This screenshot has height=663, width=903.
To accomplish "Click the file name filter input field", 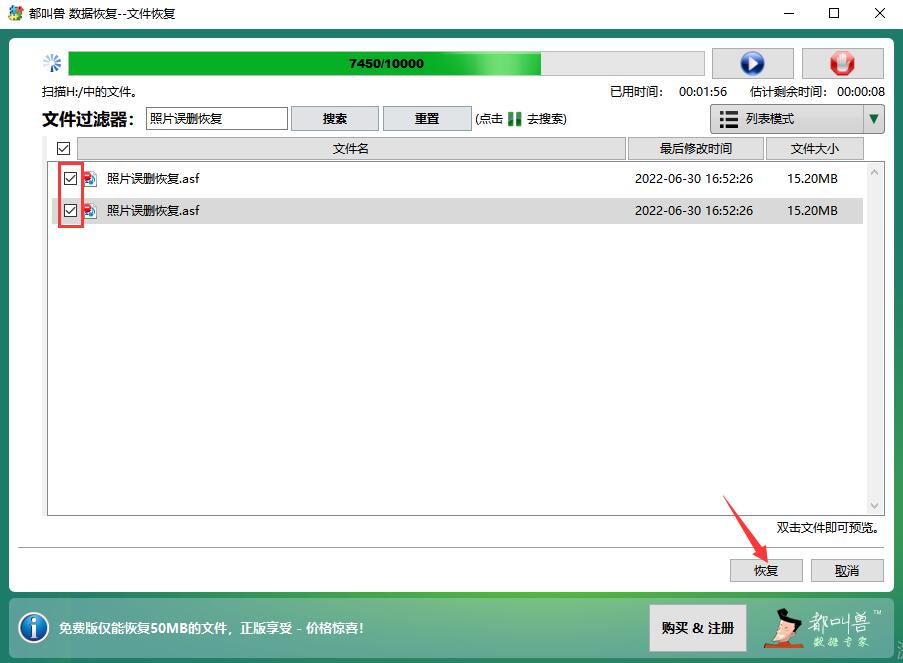I will click(x=217, y=119).
